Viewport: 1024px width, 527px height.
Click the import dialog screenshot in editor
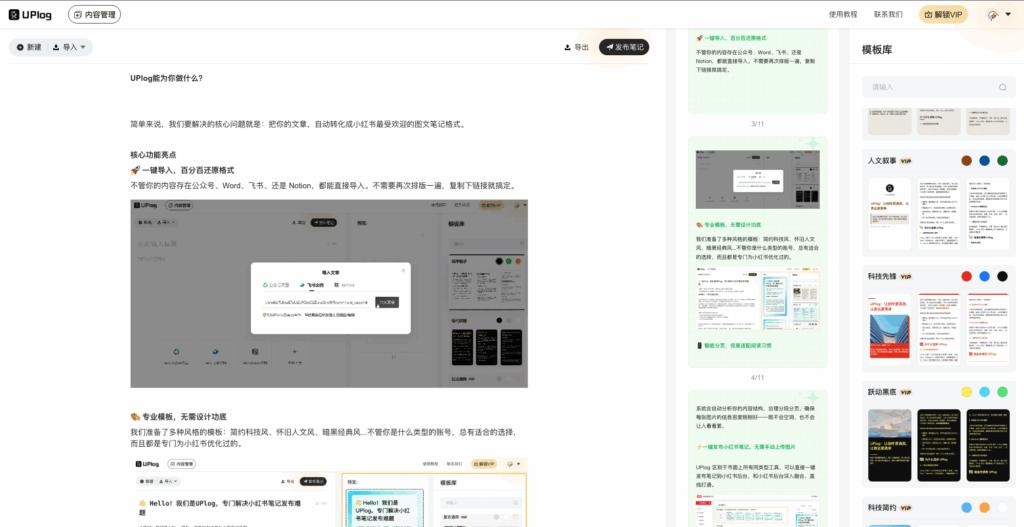point(329,293)
